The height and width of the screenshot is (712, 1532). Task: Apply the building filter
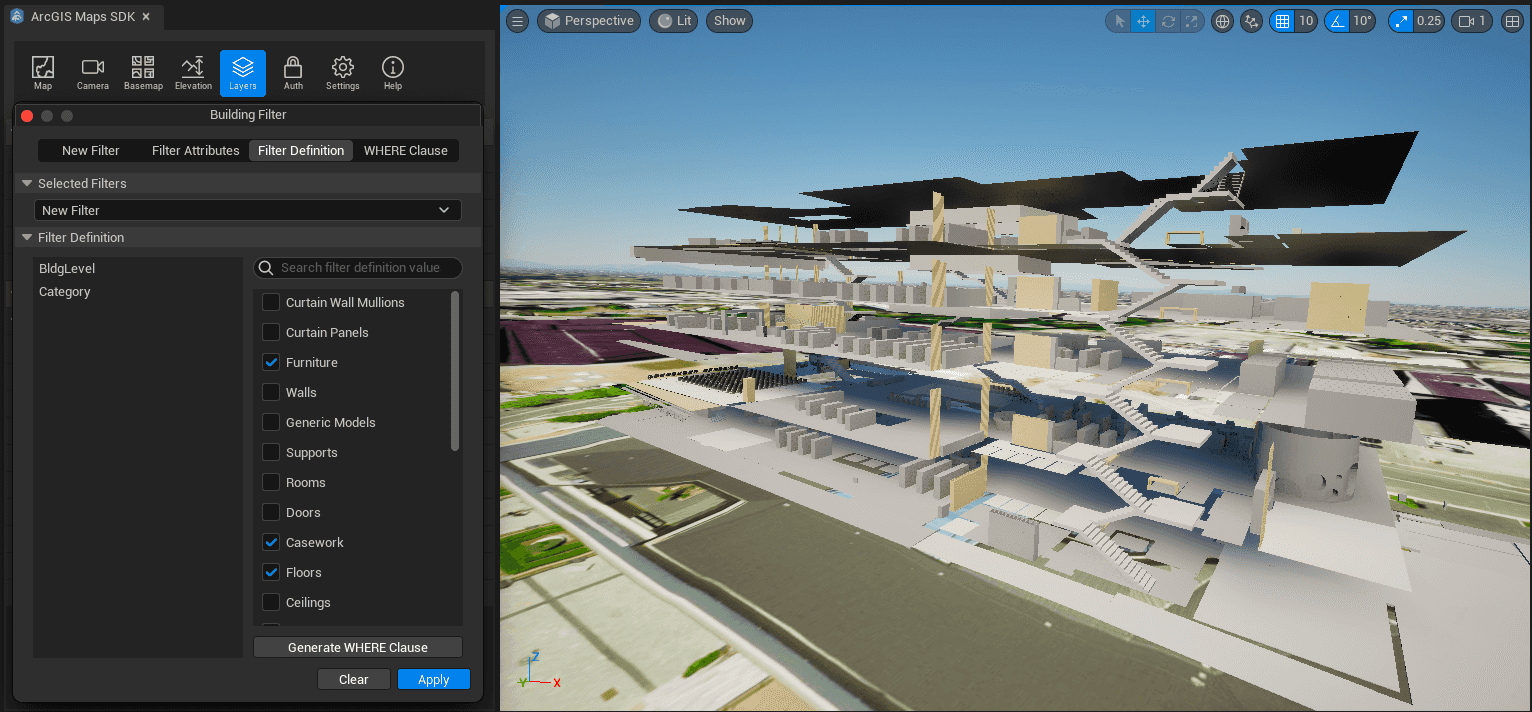433,679
